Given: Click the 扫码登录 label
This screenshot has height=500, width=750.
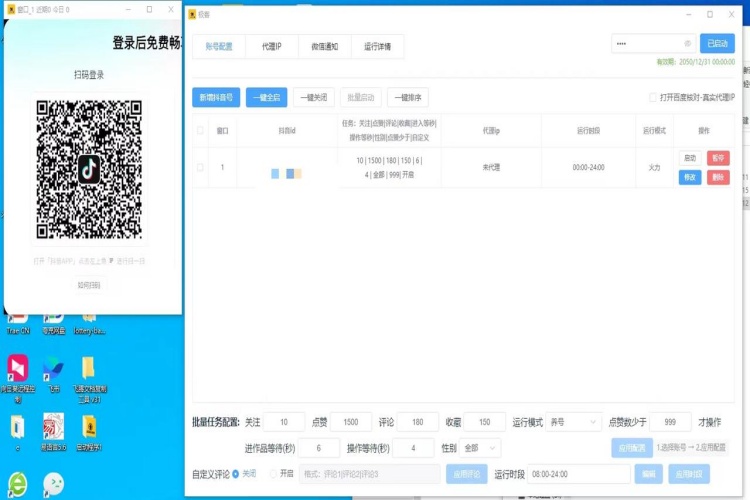Looking at the screenshot, I should tap(89, 75).
